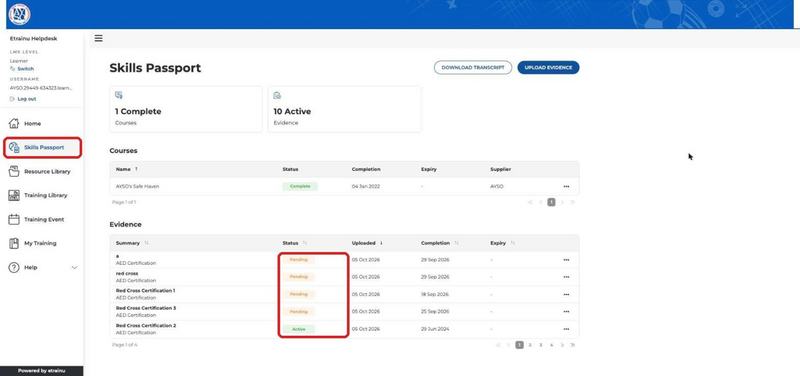Open the 10 Active Evidence card
Screen dimensions: 800x376
click(x=344, y=109)
